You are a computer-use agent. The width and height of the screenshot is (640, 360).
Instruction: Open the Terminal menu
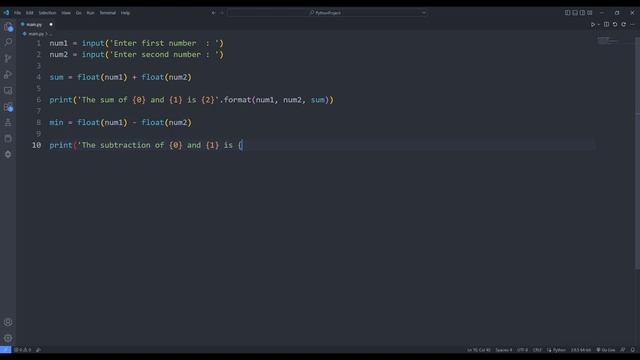(x=108, y=13)
